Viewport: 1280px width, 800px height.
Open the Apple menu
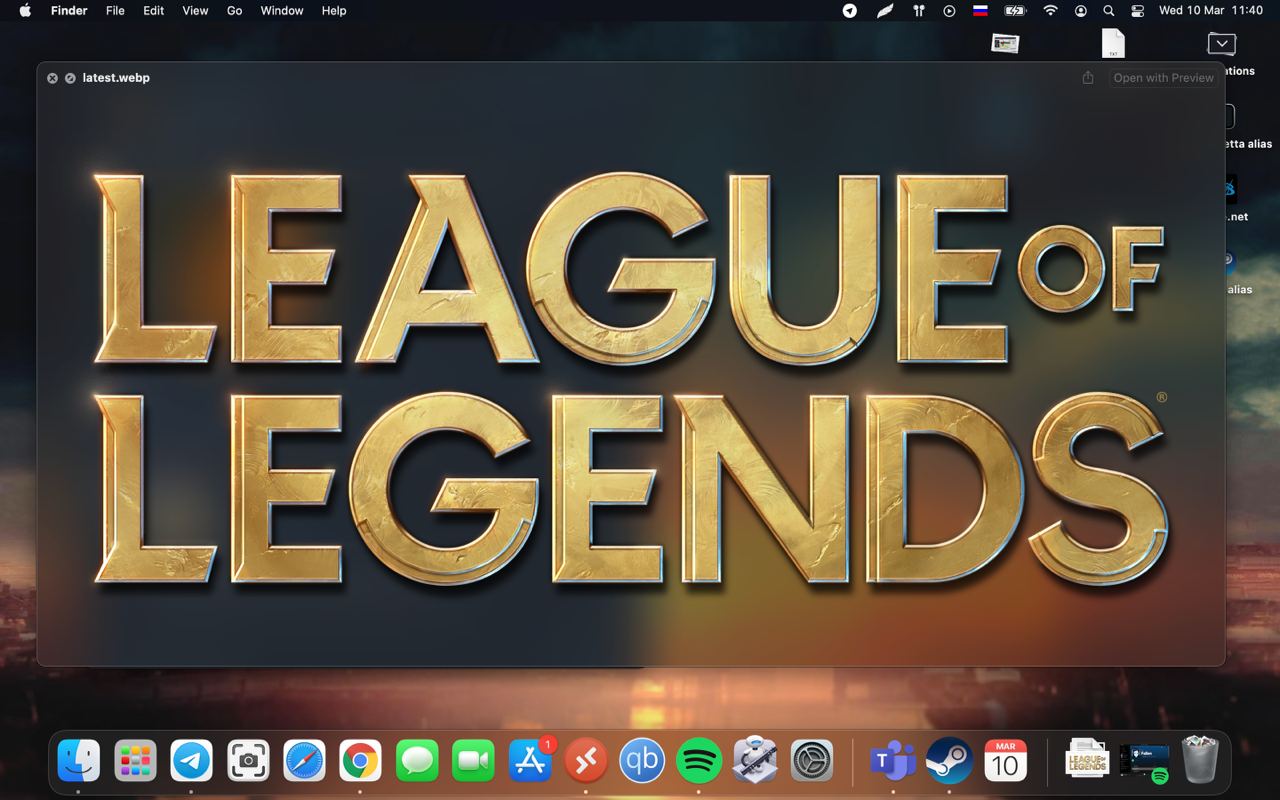(25, 11)
